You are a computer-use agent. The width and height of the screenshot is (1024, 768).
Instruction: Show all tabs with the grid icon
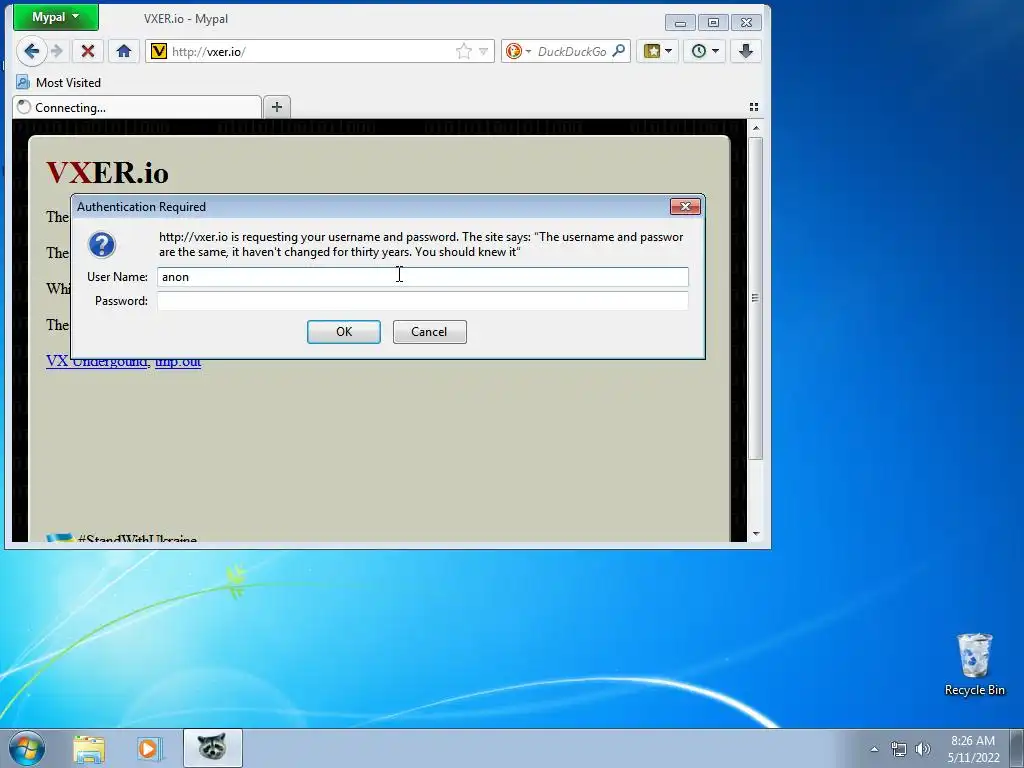[x=754, y=107]
